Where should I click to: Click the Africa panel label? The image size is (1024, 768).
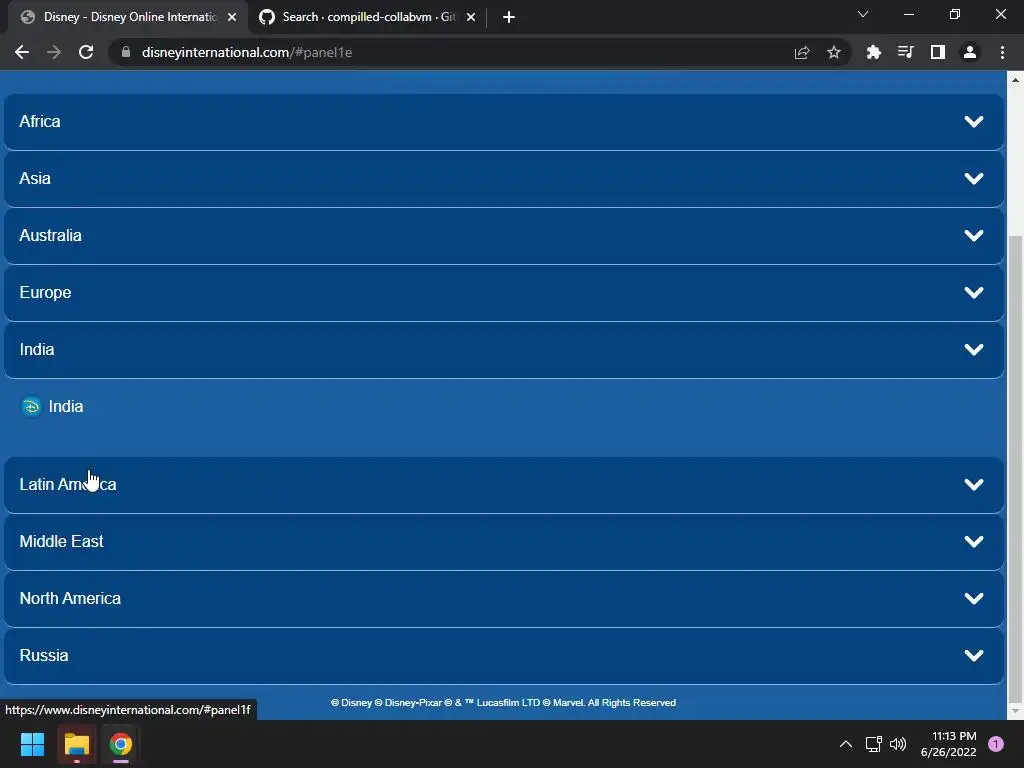40,121
